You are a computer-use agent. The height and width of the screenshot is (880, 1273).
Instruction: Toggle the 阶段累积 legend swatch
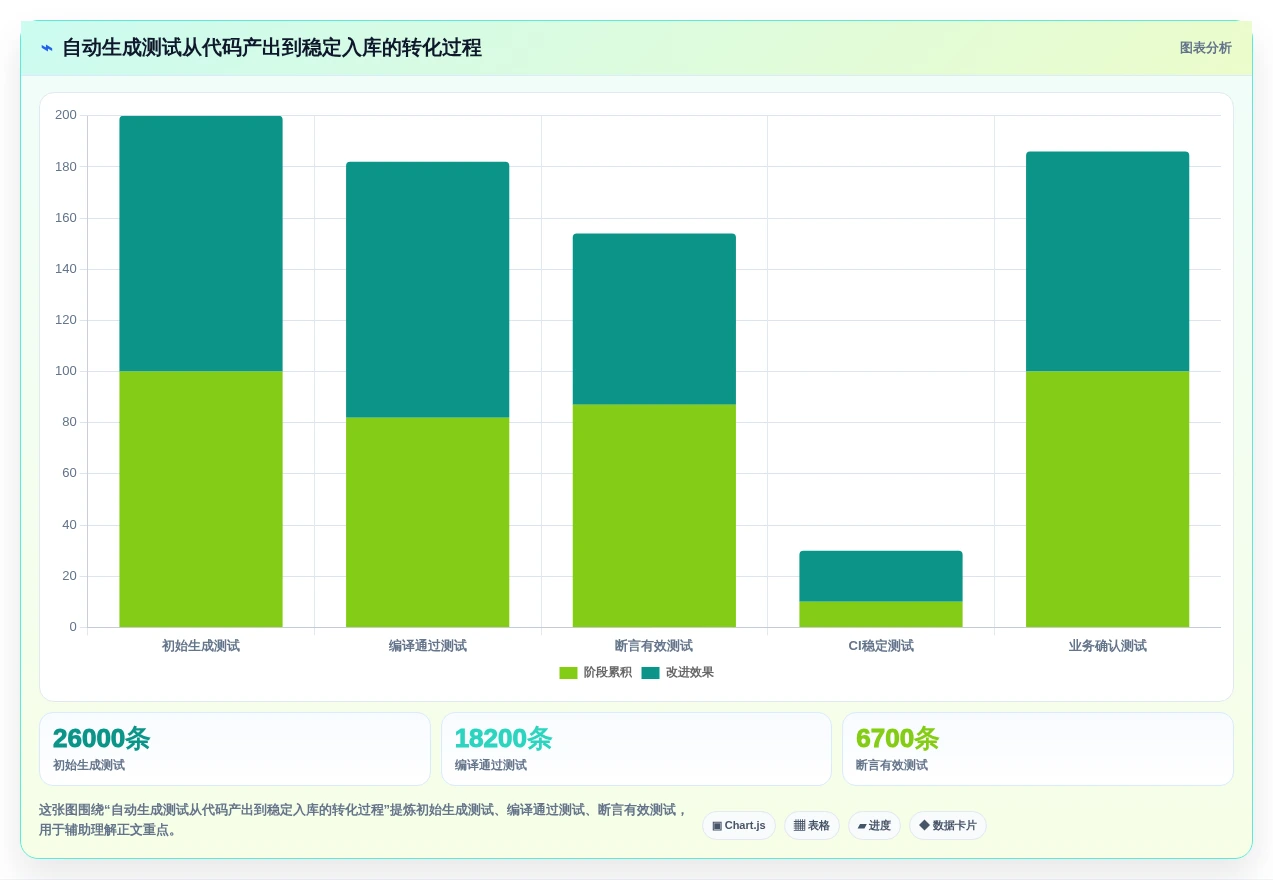[568, 673]
